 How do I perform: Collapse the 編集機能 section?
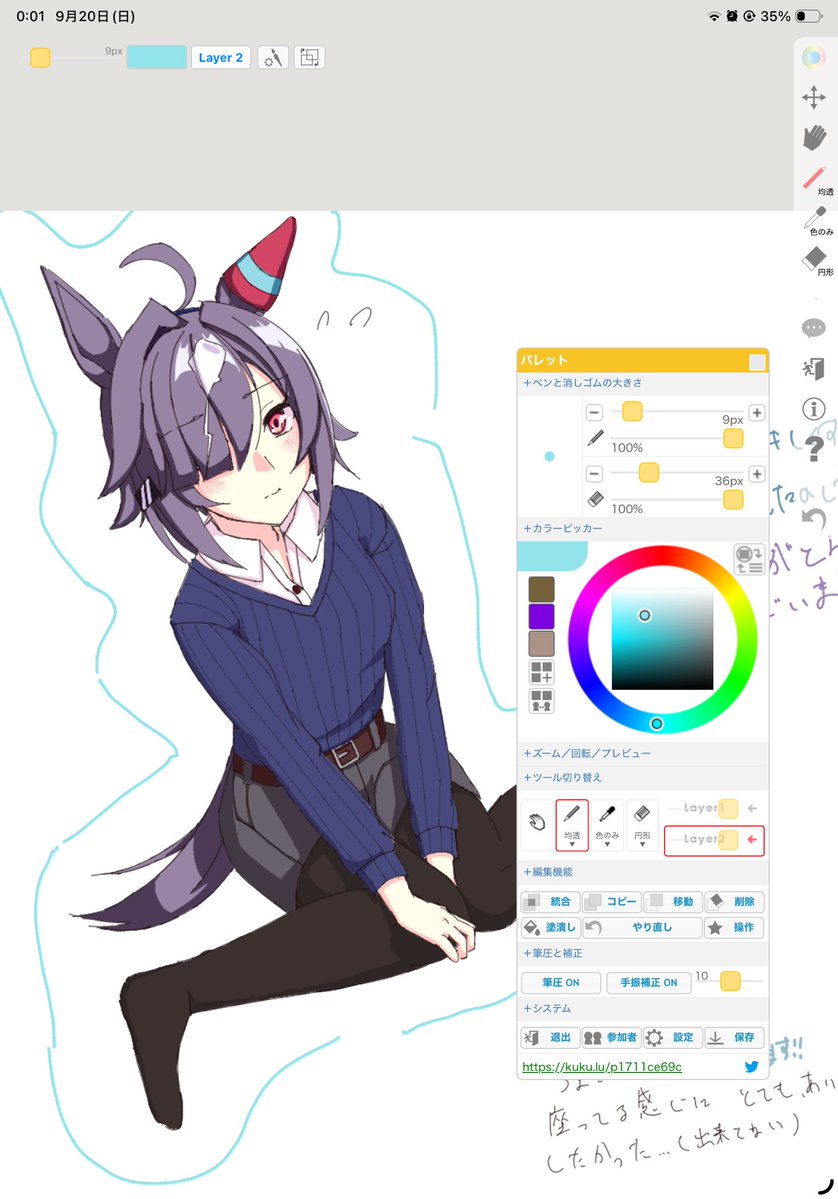point(643,872)
